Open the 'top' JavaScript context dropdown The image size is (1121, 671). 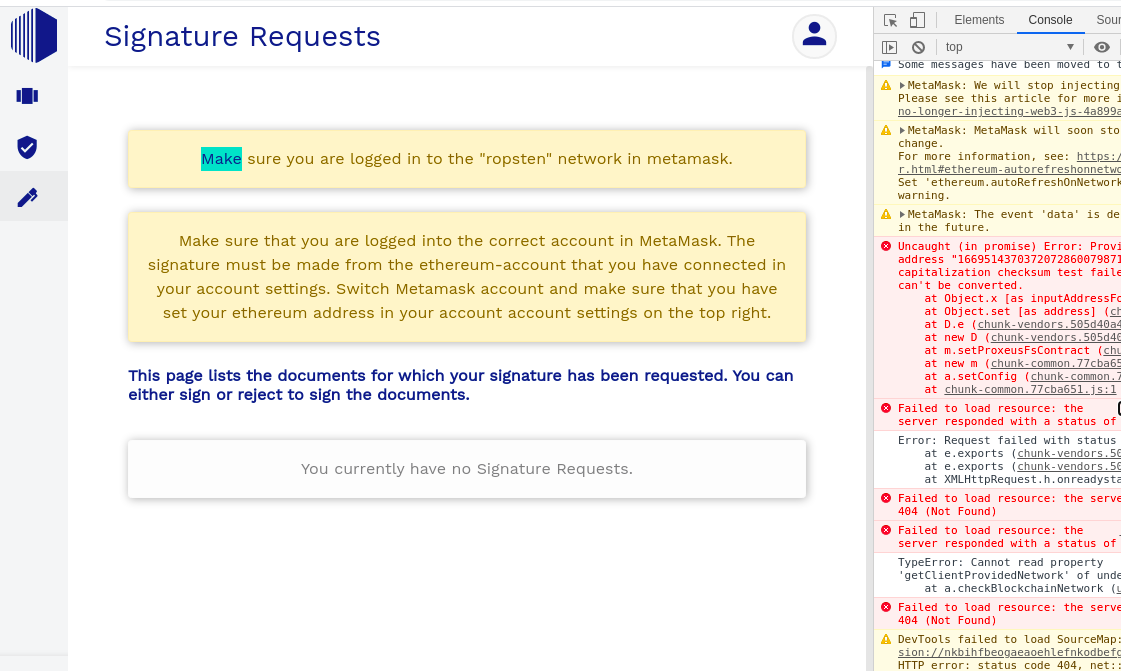click(x=1009, y=47)
